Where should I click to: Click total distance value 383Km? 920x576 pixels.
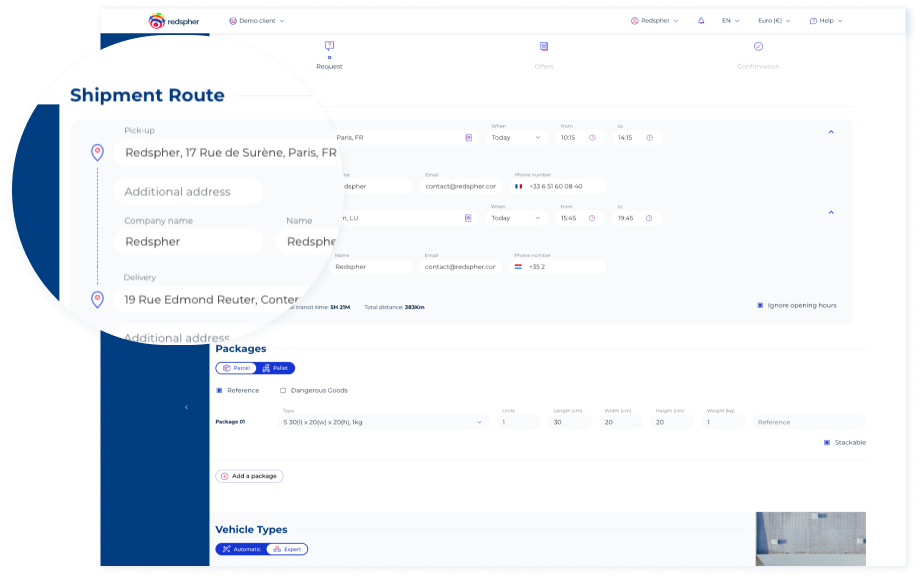[414, 307]
